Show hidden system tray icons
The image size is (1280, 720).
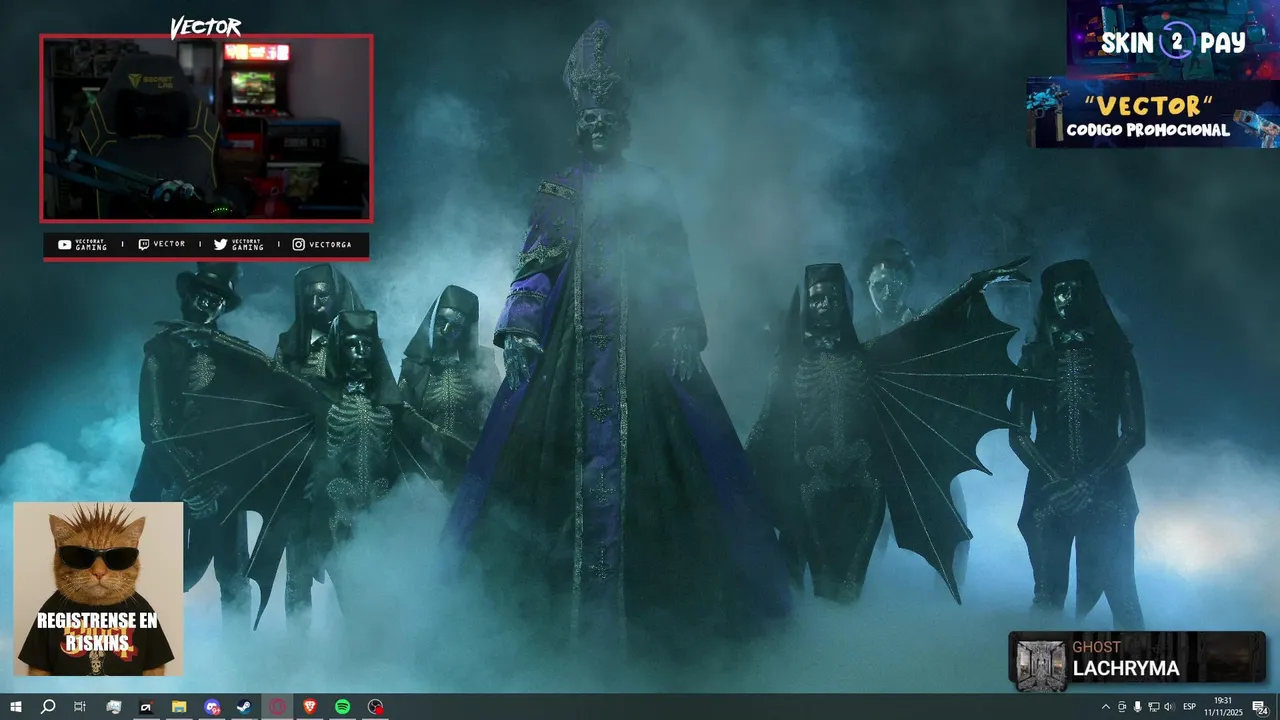click(x=1105, y=707)
